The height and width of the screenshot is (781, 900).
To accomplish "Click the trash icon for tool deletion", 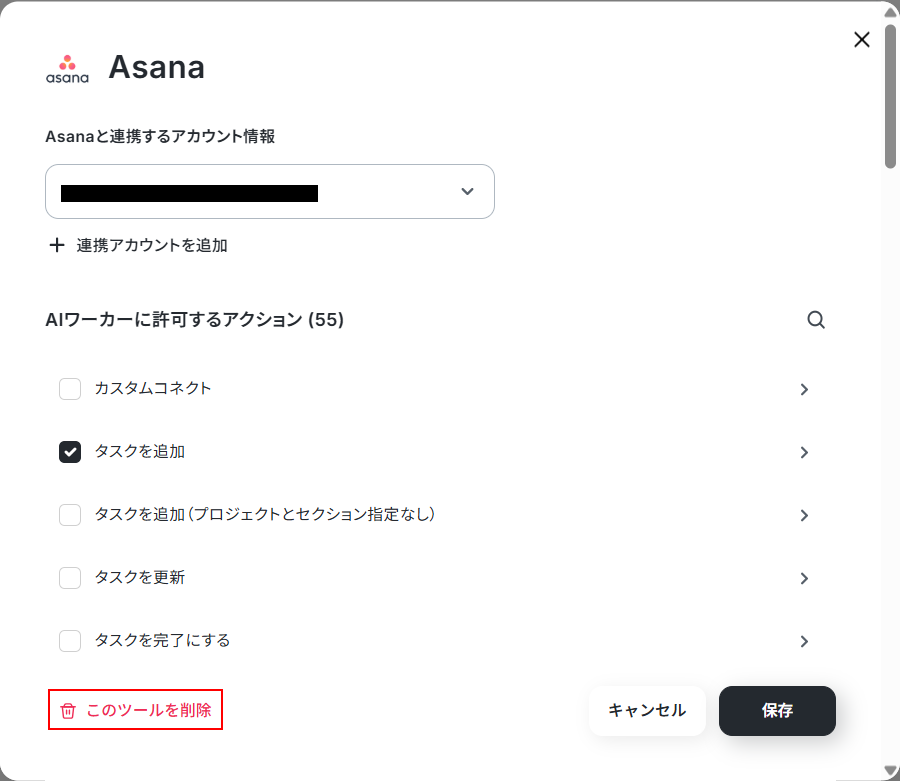I will point(68,710).
